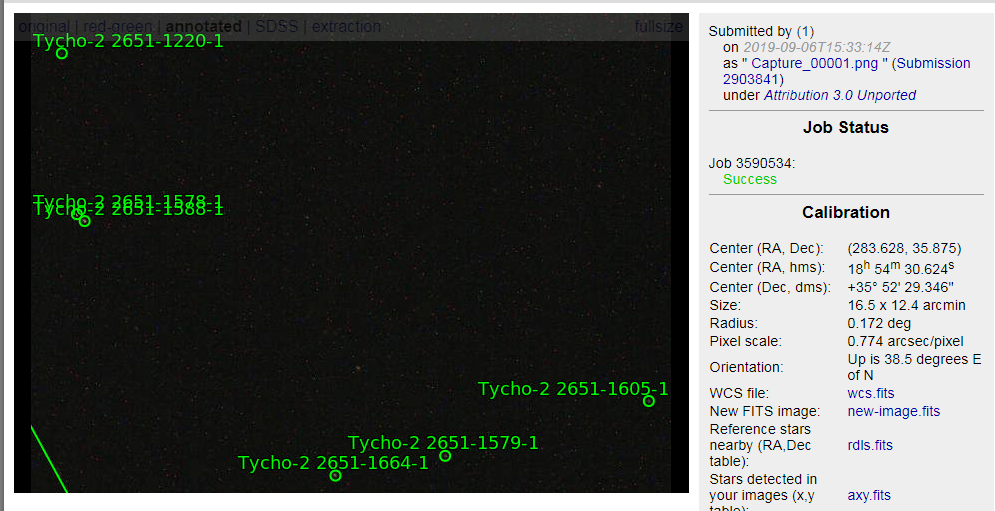The height and width of the screenshot is (511, 995).
Task: Click the 0.774 arcsec/pixel value
Action: (x=905, y=342)
